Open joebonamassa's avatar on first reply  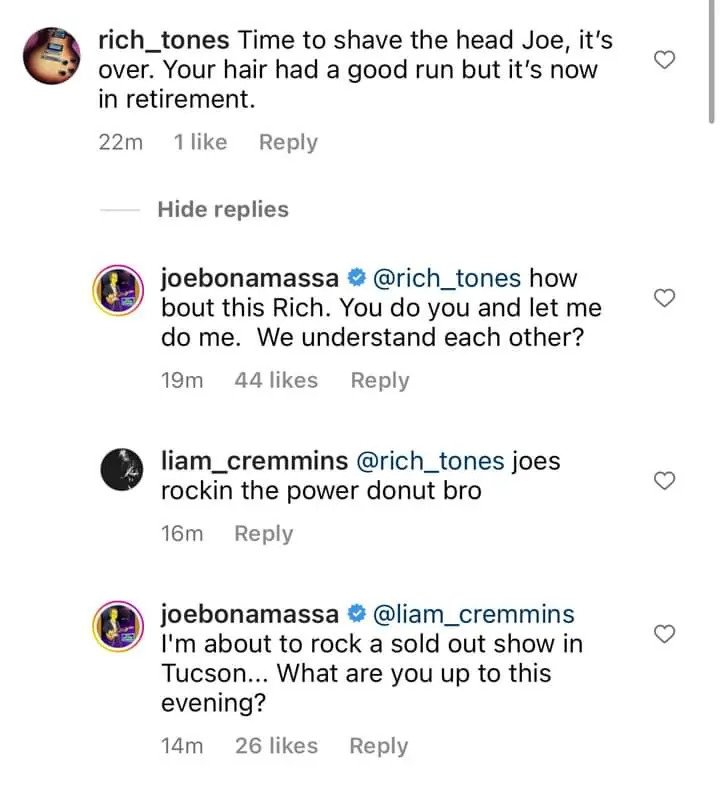pos(118,293)
